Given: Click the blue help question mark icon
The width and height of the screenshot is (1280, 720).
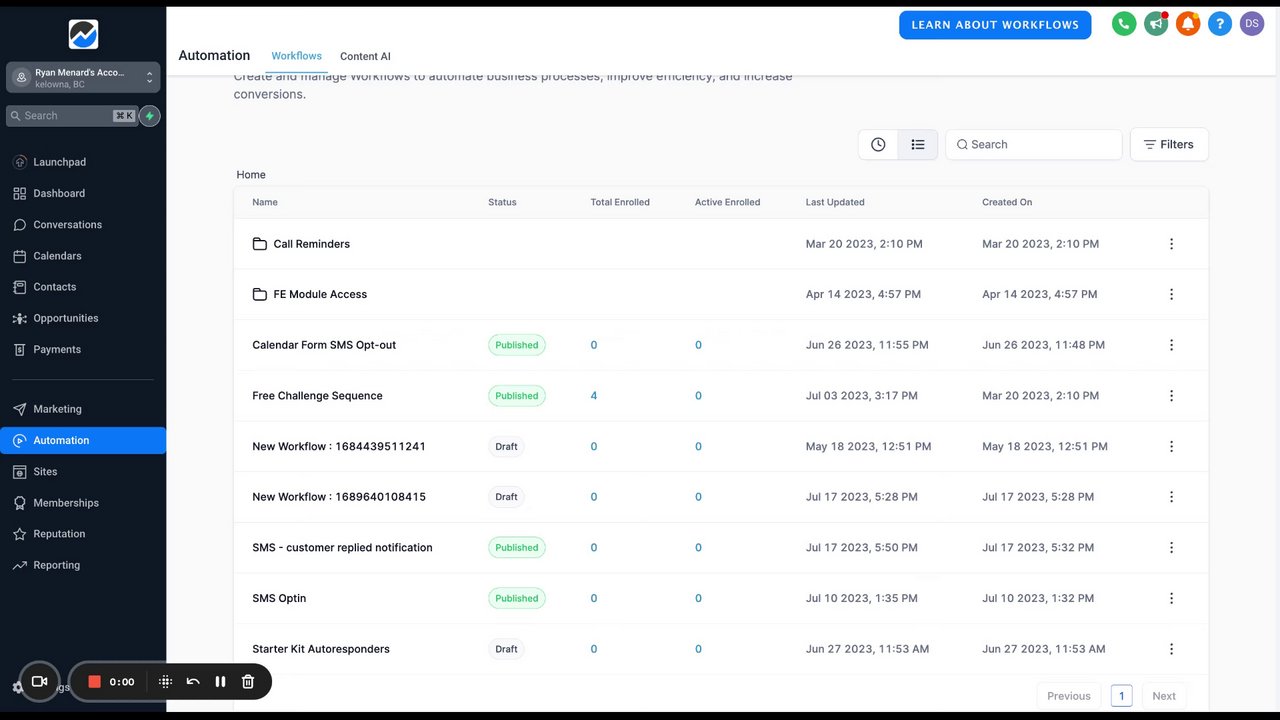Looking at the screenshot, I should [1220, 24].
